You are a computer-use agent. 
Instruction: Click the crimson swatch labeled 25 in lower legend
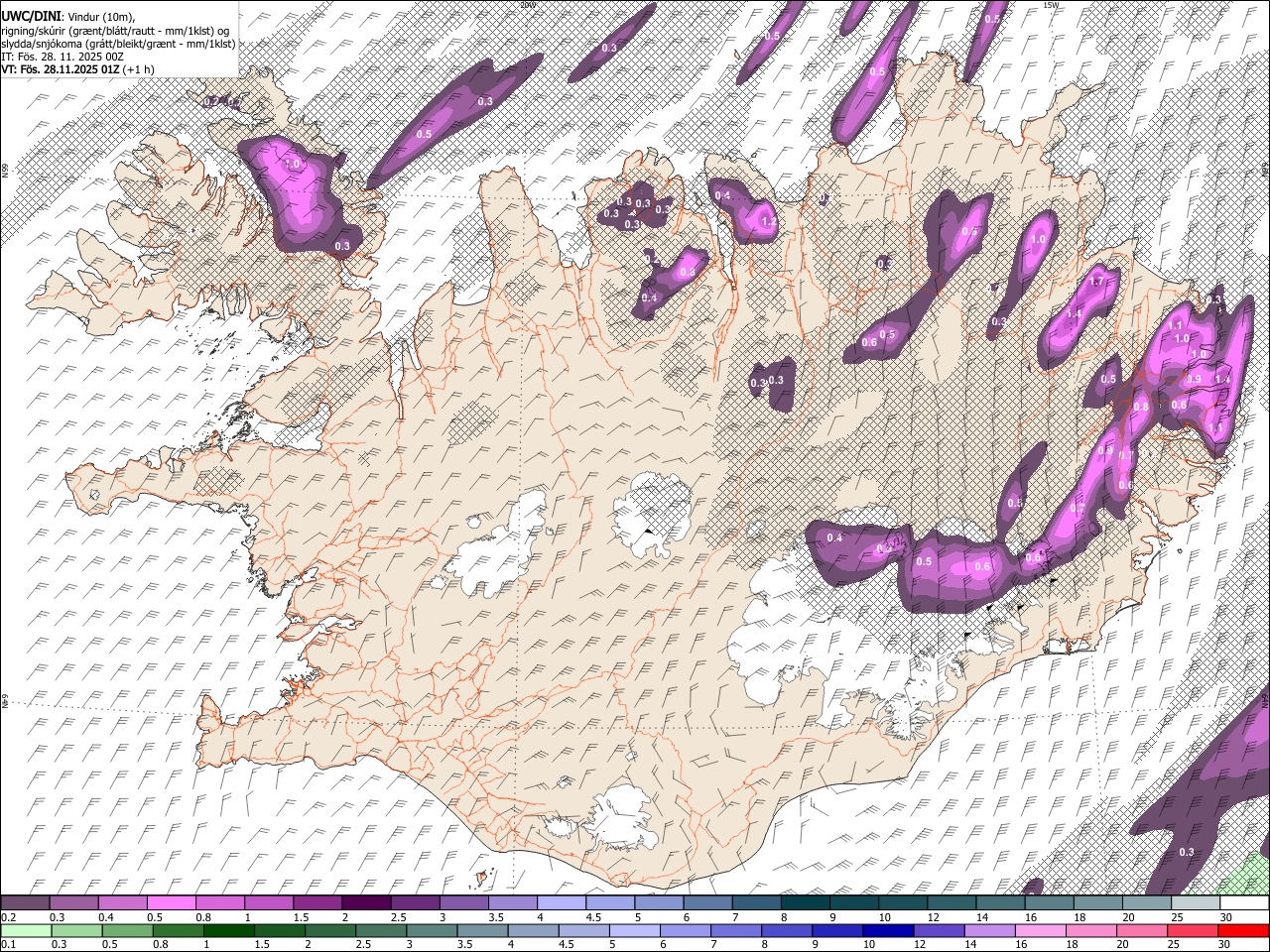pyautogui.click(x=1194, y=931)
